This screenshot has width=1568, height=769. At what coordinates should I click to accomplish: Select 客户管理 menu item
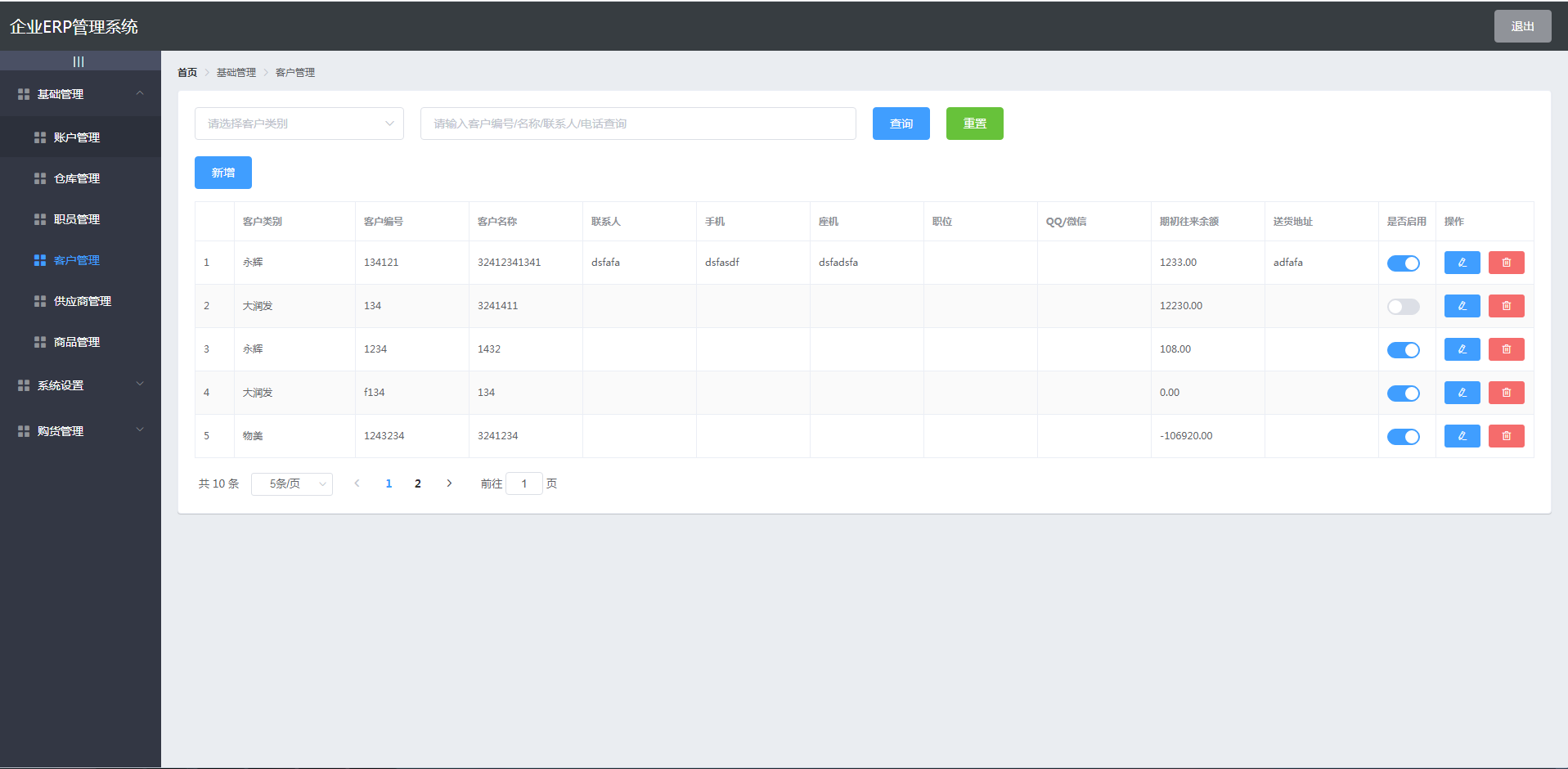(80, 260)
